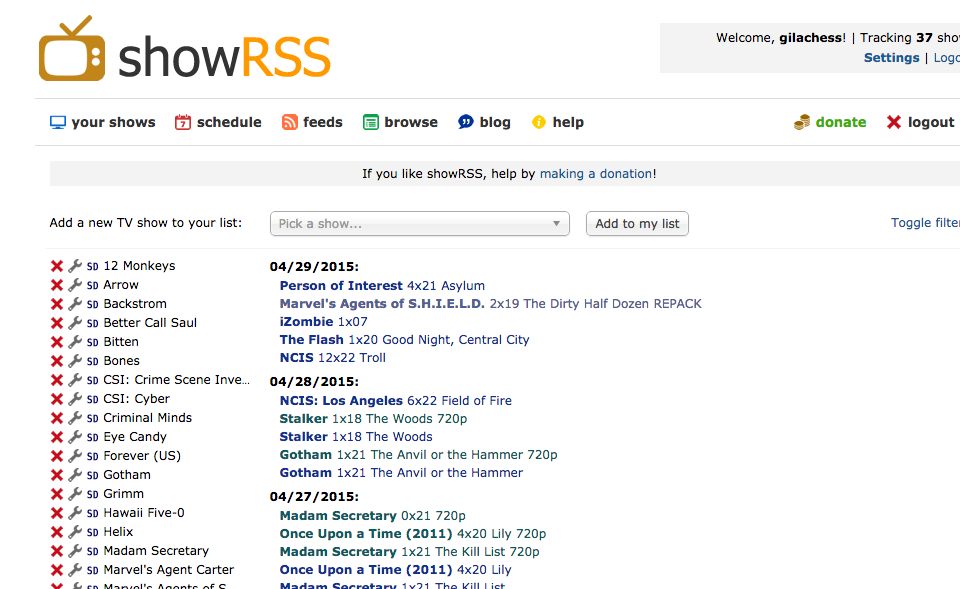Open Agents of S.H.I.E.L.D. 2x19 episode
The width and height of the screenshot is (960, 589).
[x=490, y=304]
